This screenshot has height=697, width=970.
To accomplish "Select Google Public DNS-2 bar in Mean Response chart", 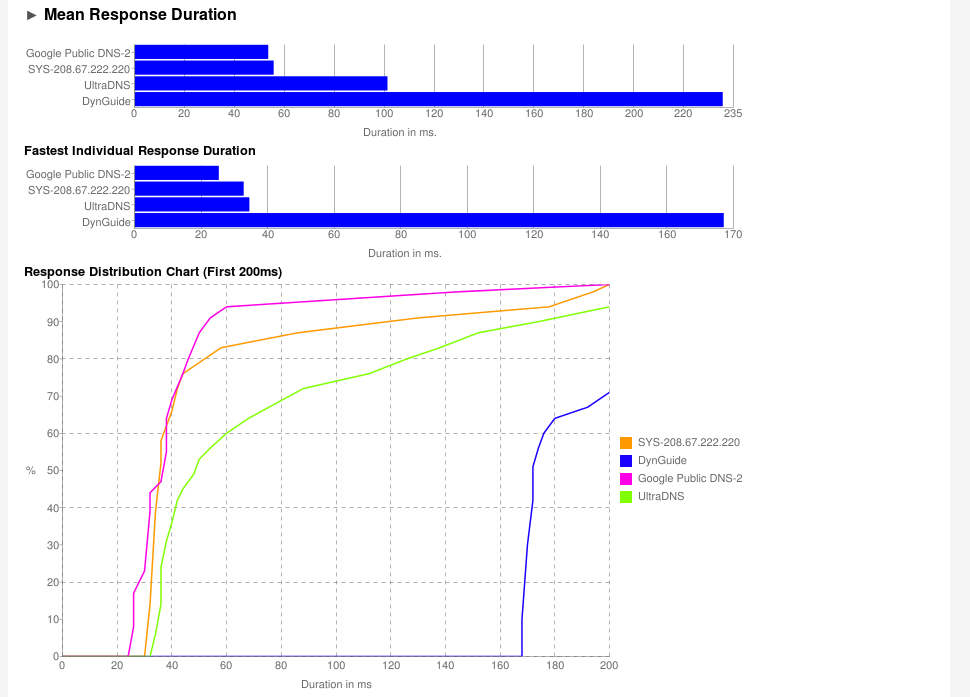I will (201, 52).
